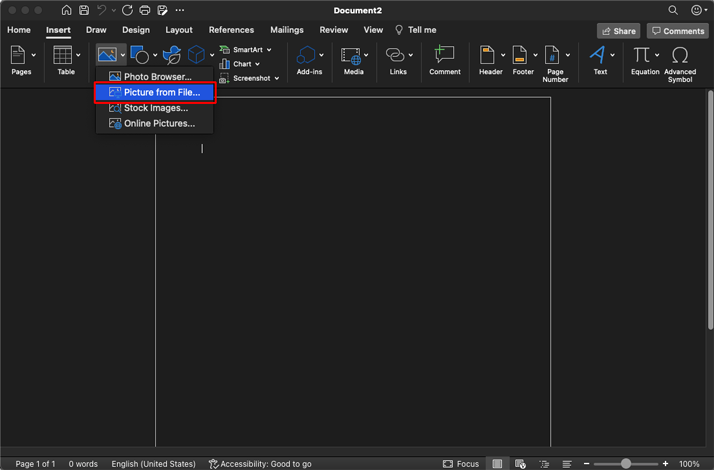Redo with the circular arrow icon
The height and width of the screenshot is (470, 714).
128,10
